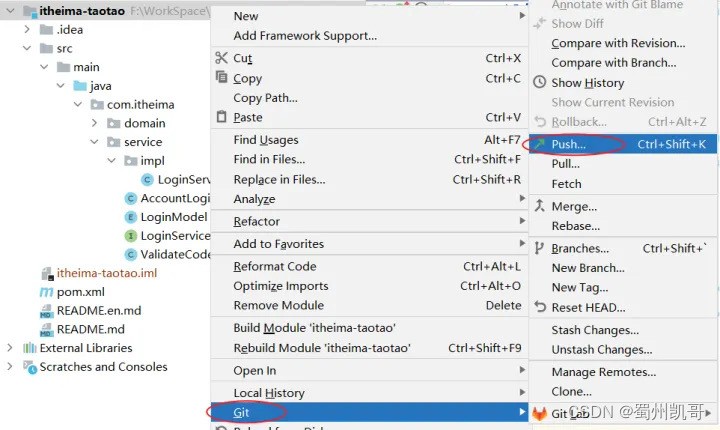Click the Show History clock icon
The height and width of the screenshot is (430, 720).
click(x=540, y=83)
